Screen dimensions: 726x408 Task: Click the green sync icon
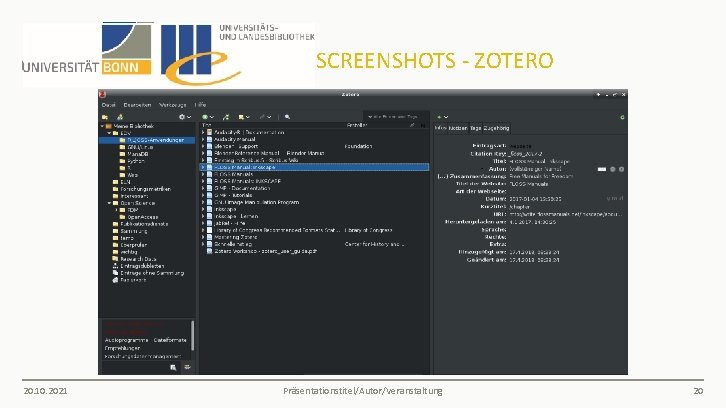tap(622, 117)
